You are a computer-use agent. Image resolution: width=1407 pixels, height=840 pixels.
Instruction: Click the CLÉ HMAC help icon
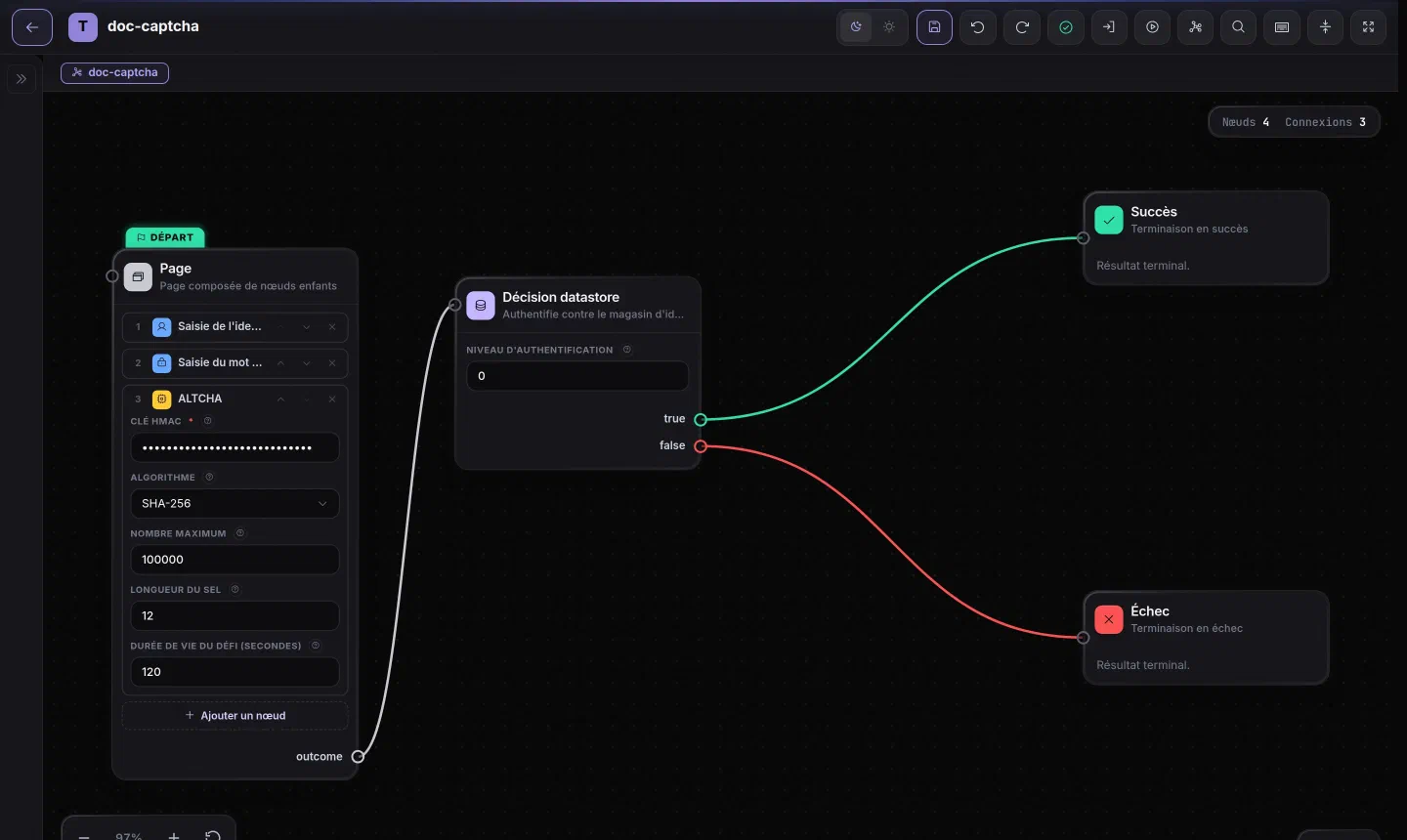click(x=207, y=421)
